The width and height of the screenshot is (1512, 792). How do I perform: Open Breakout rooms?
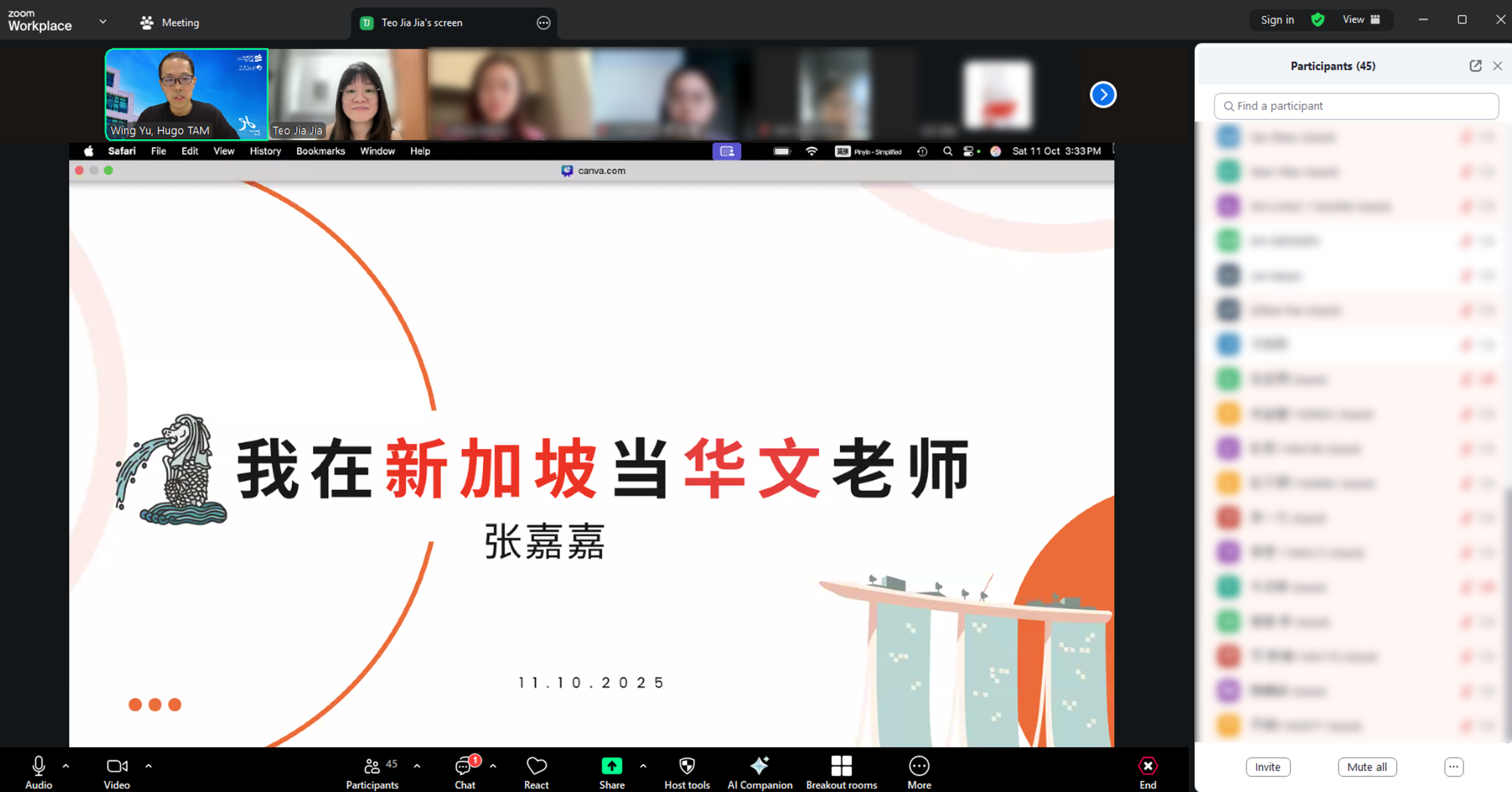[x=841, y=766]
